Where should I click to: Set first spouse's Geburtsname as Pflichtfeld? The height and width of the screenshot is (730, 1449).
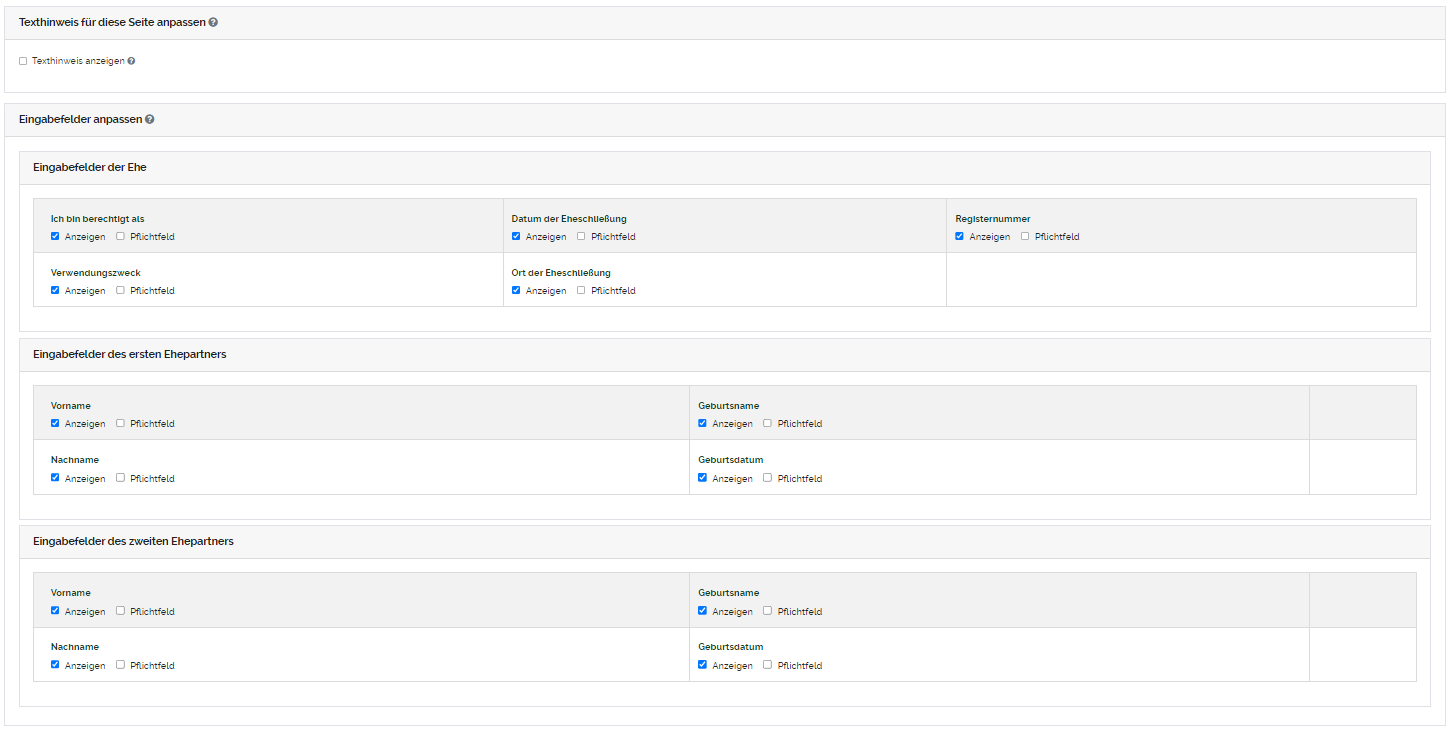[766, 423]
